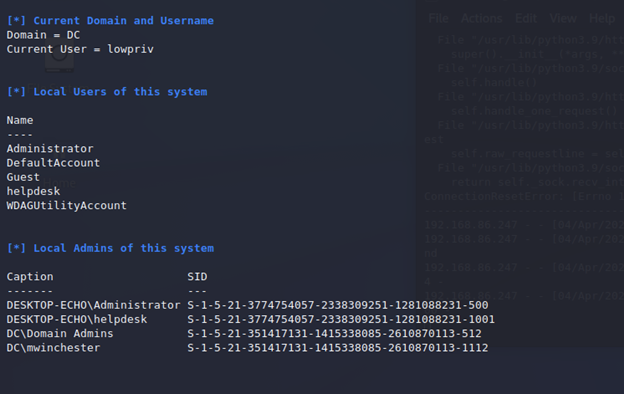624x394 pixels.
Task: Open the Actions menu in background terminal
Action: tap(482, 18)
